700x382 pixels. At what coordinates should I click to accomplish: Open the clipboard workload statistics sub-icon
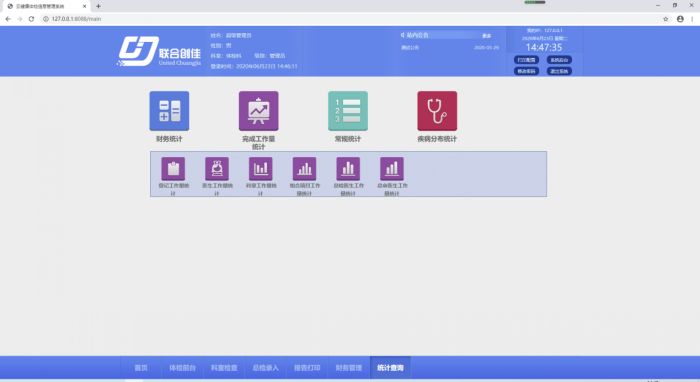coord(173,169)
